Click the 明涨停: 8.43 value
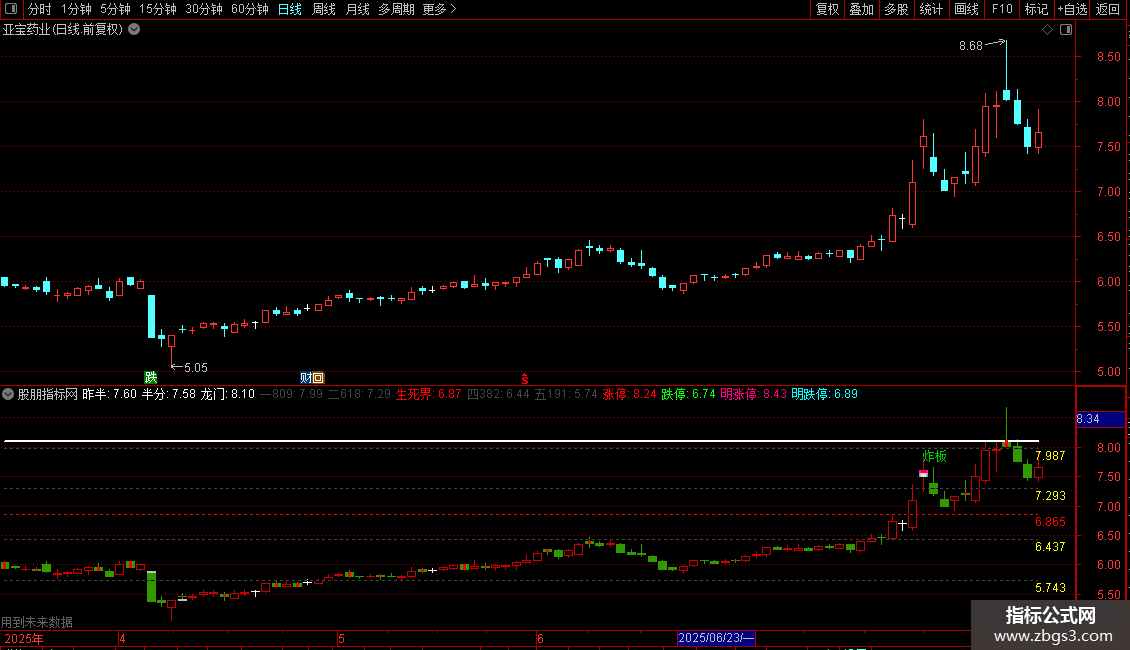 [753, 394]
